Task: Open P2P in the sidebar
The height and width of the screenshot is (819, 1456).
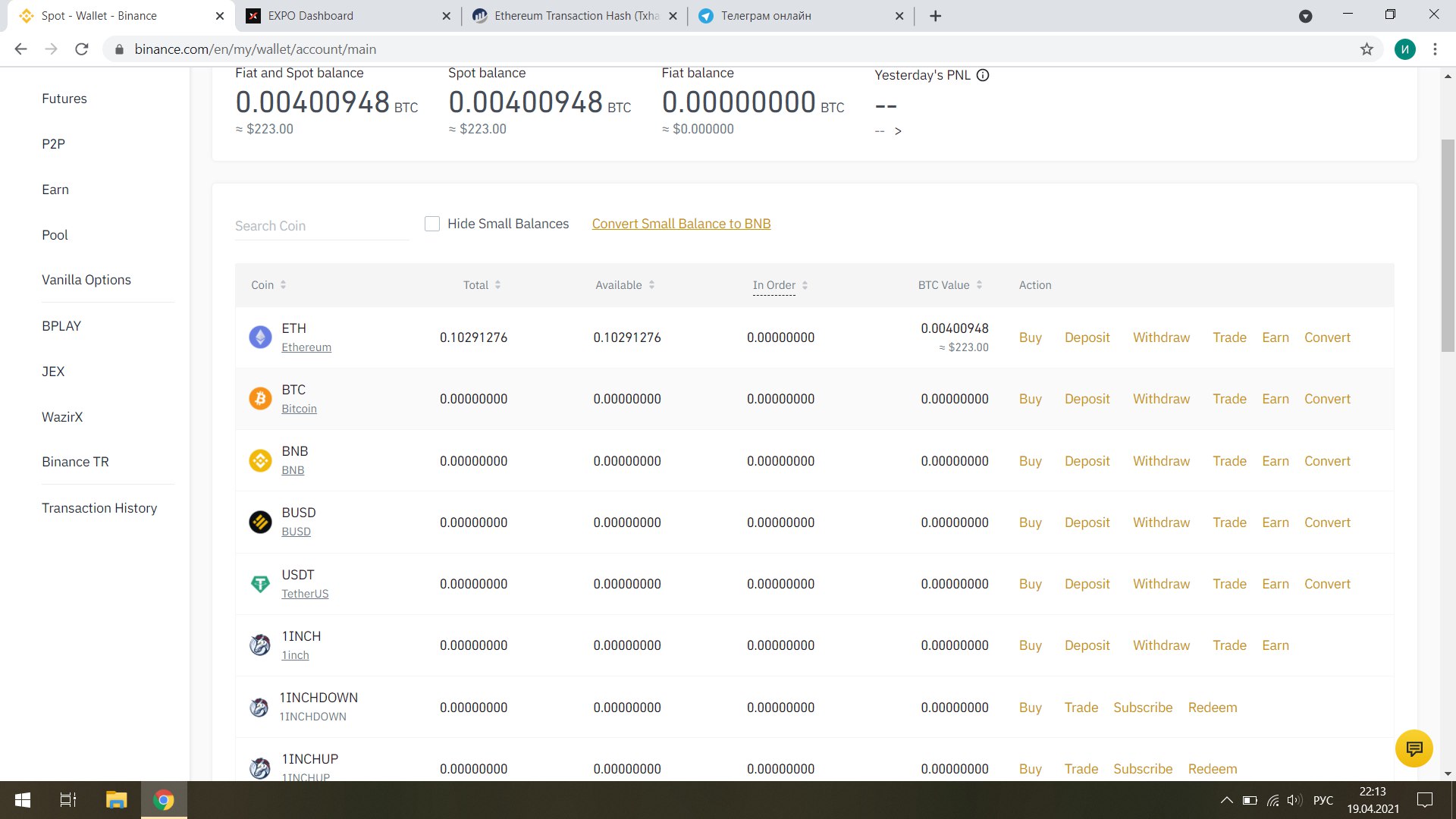Action: point(53,144)
